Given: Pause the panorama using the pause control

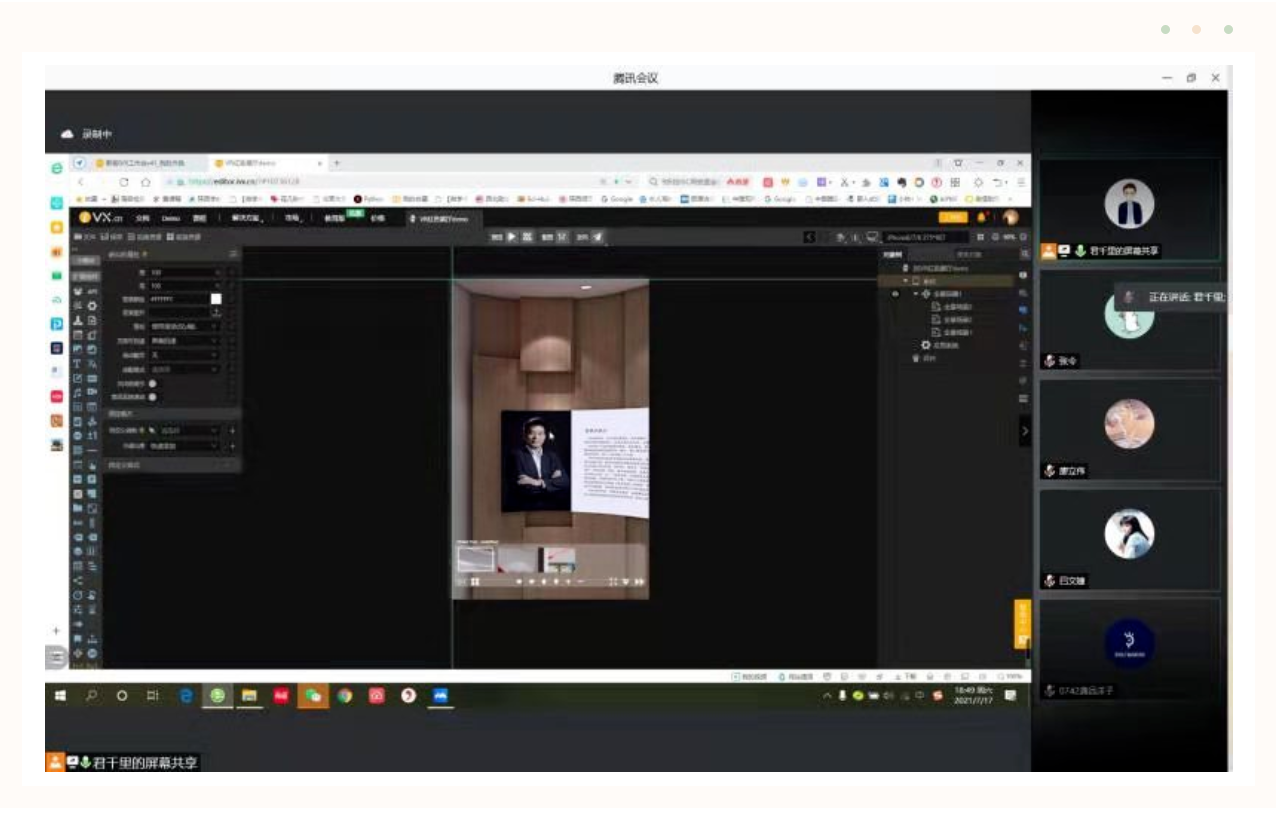Looking at the screenshot, I should click(476, 582).
